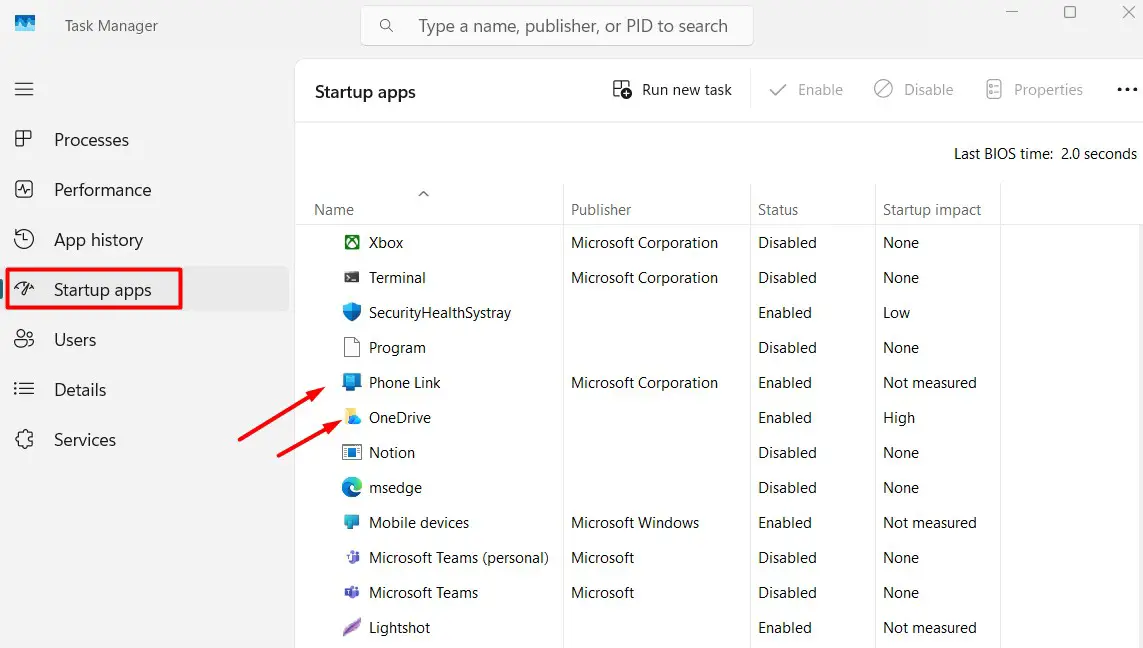Click the Name column sort chevron
The width and height of the screenshot is (1143, 648).
(423, 193)
